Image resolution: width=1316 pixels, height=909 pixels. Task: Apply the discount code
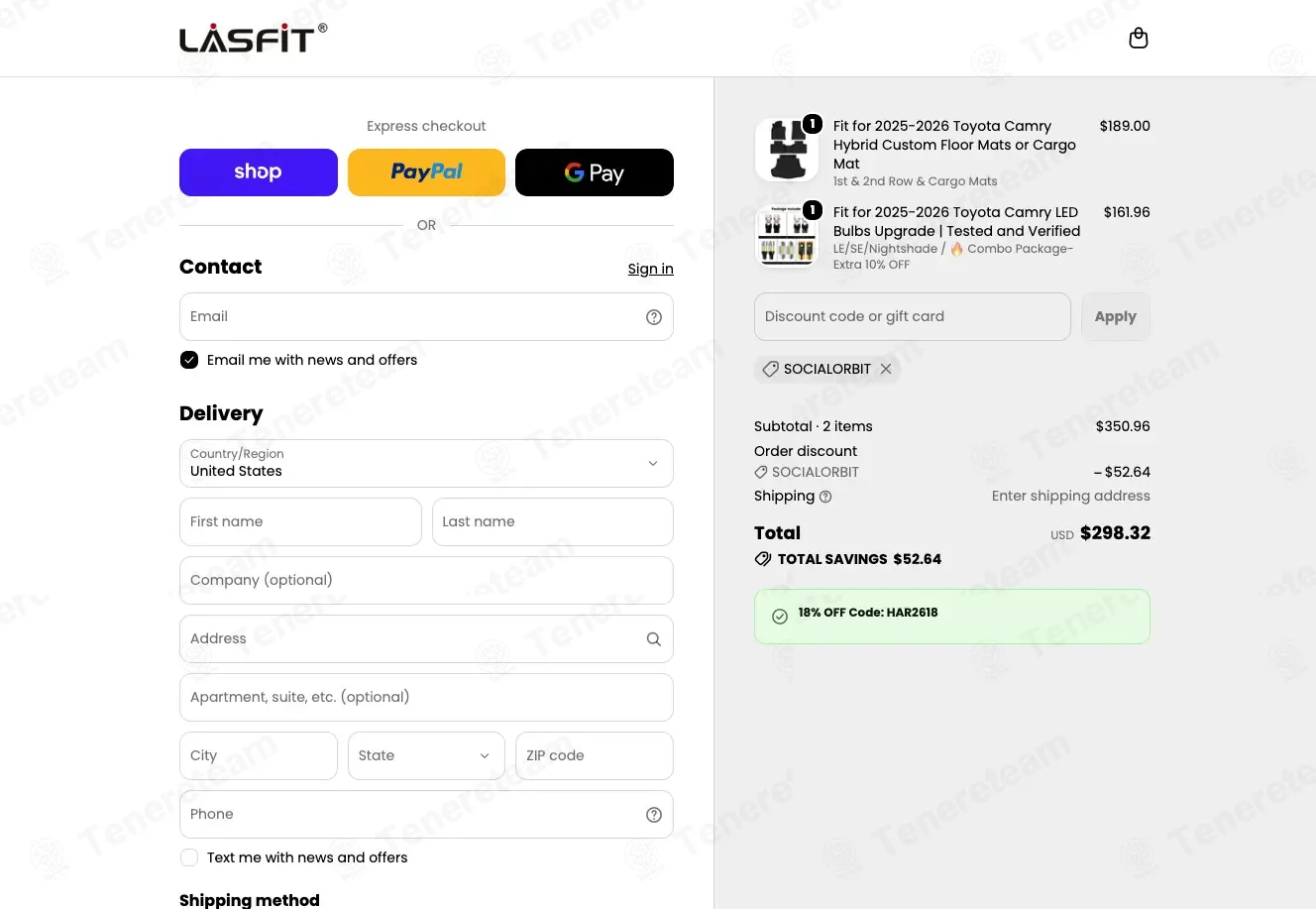tap(1116, 317)
